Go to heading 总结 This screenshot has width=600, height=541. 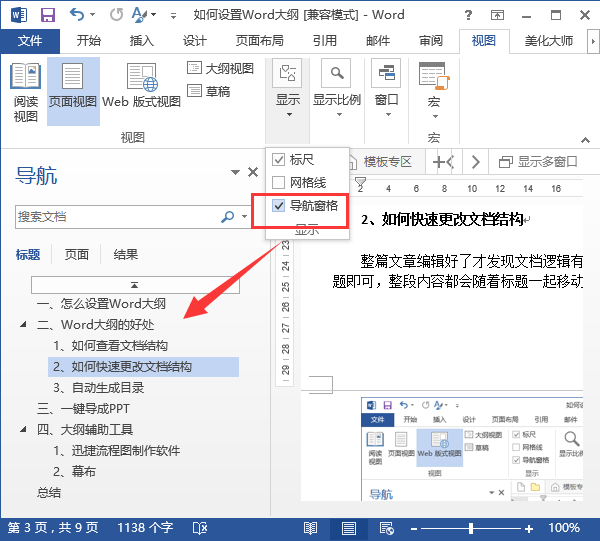pyautogui.click(x=49, y=492)
